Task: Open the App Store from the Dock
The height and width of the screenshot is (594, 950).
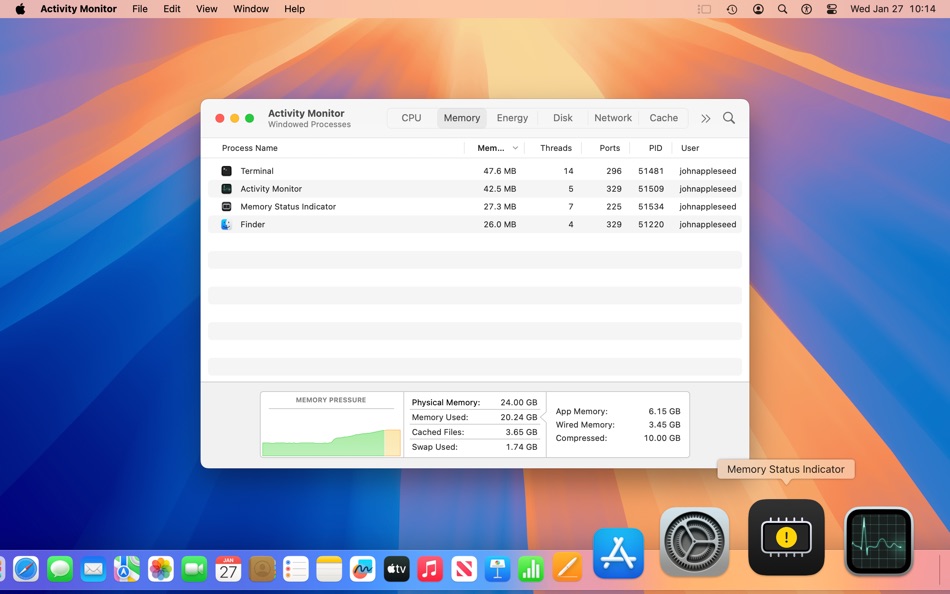Action: click(618, 551)
